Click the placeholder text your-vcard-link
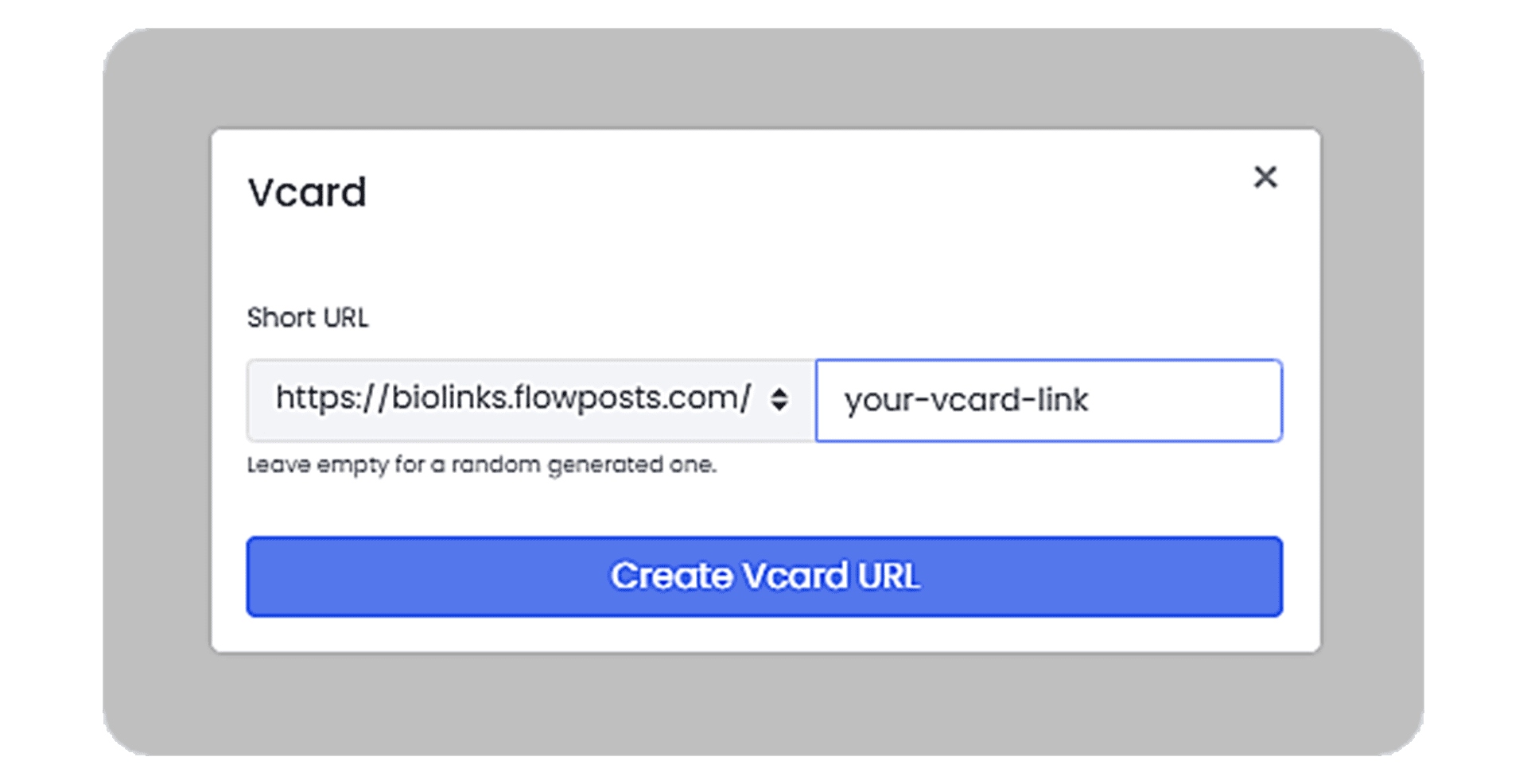 pos(966,400)
